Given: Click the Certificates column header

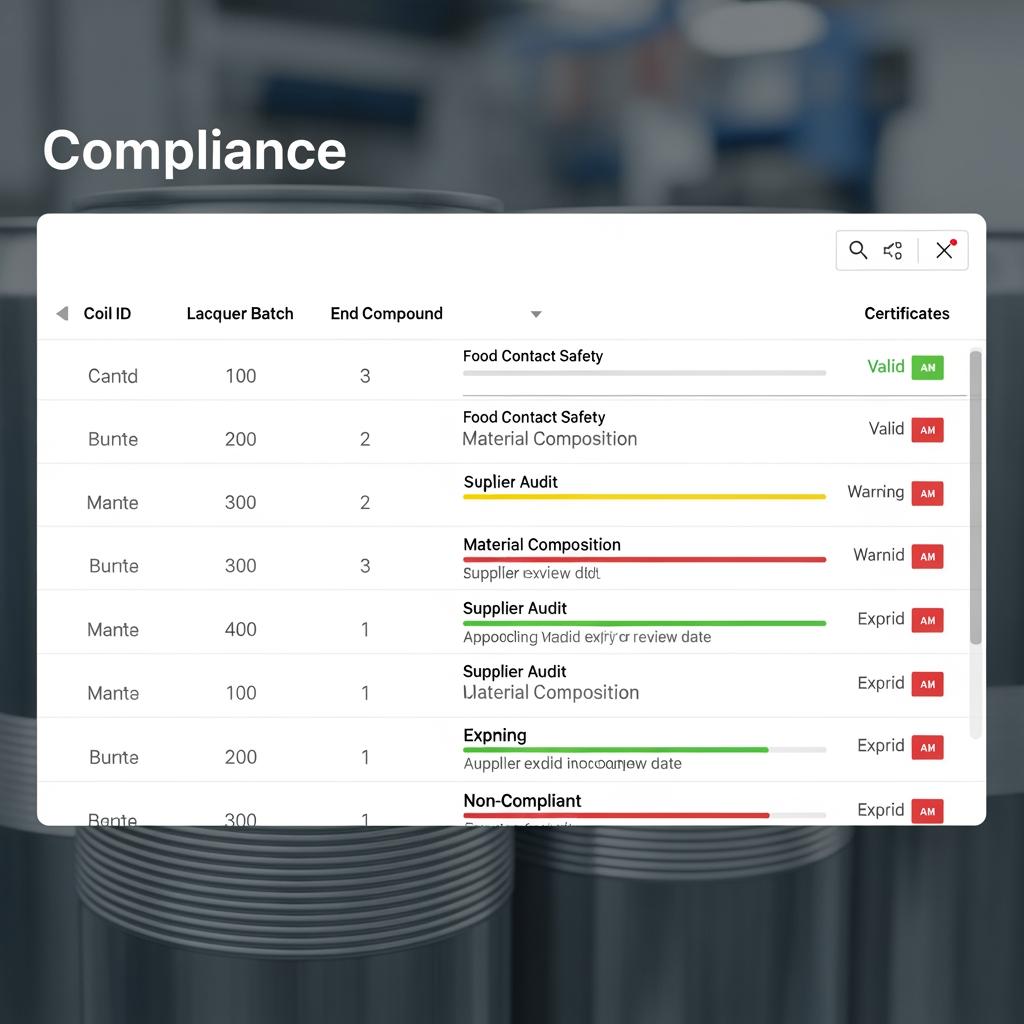Looking at the screenshot, I should coord(906,313).
